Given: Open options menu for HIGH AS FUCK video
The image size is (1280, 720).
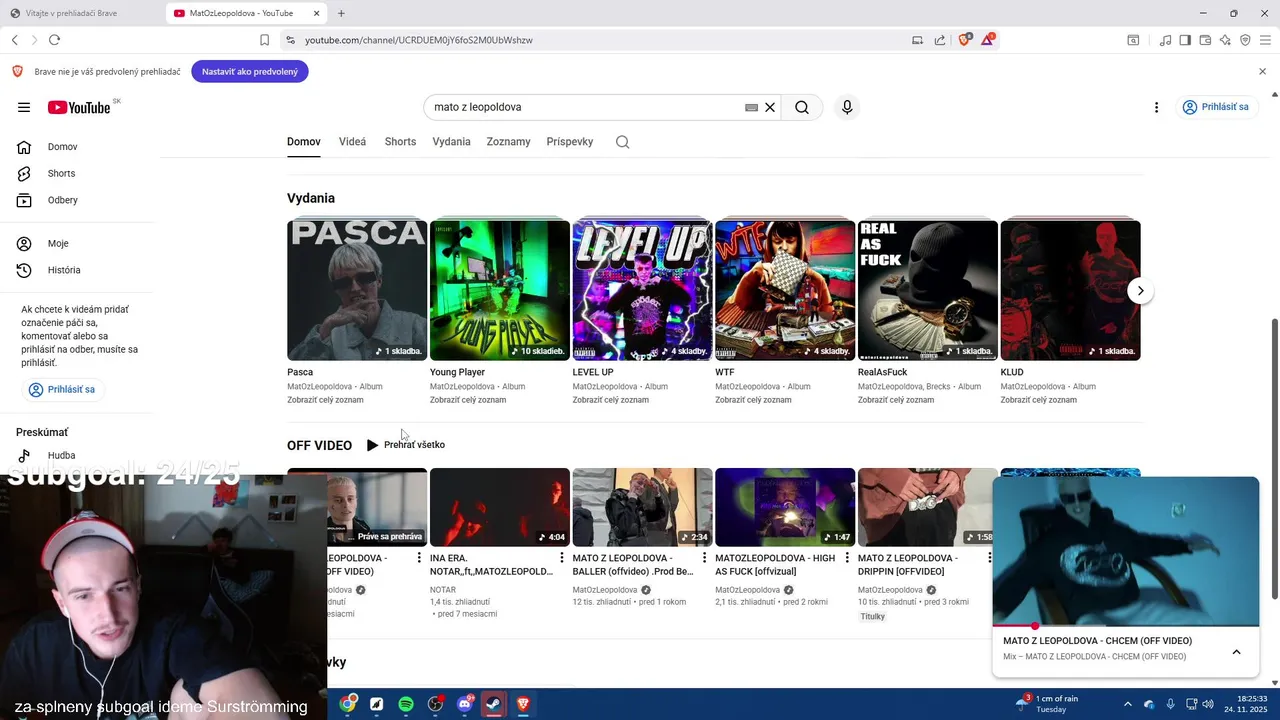Looking at the screenshot, I should [x=846, y=558].
